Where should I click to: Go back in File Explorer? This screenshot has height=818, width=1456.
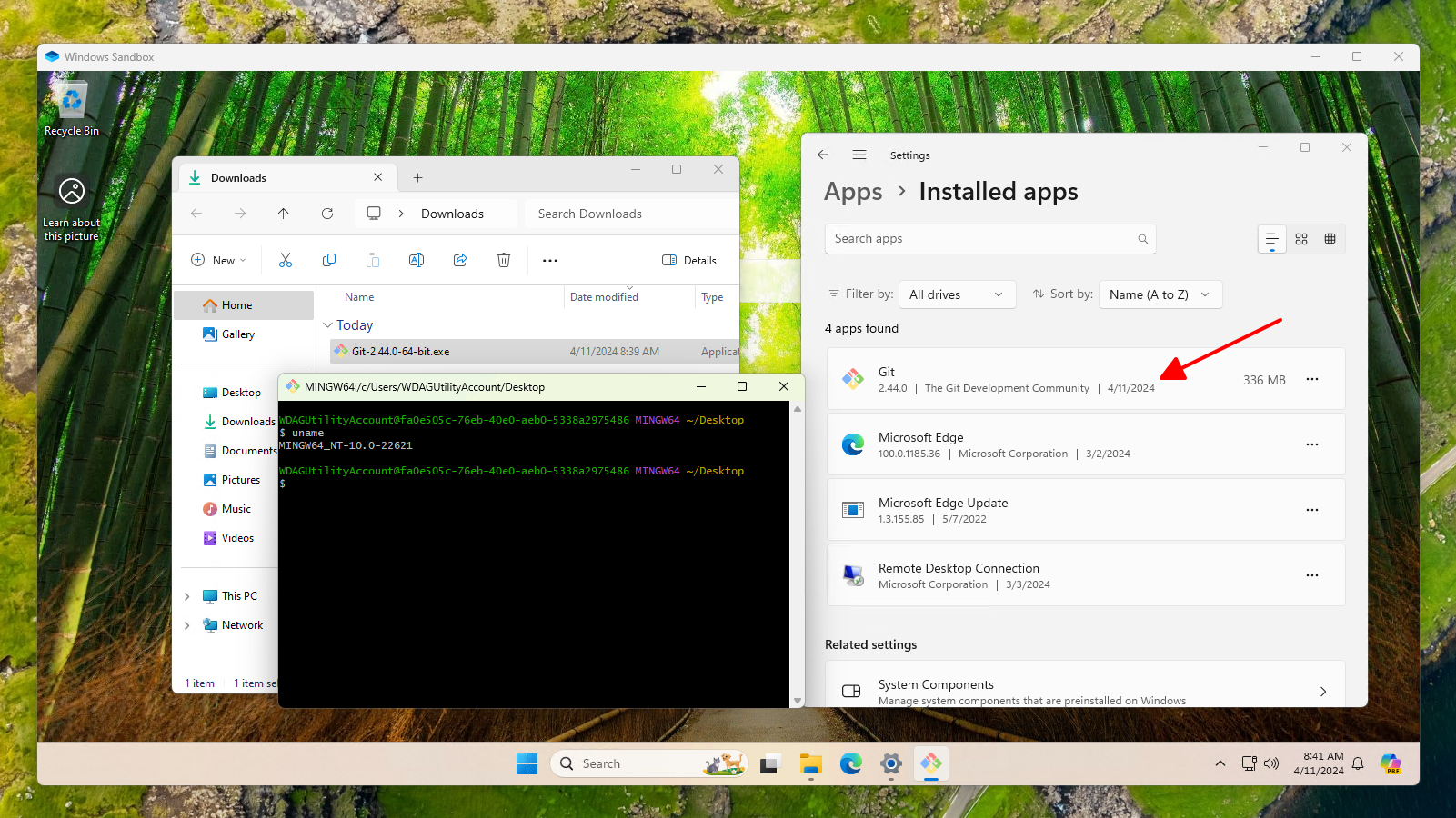[x=196, y=214]
